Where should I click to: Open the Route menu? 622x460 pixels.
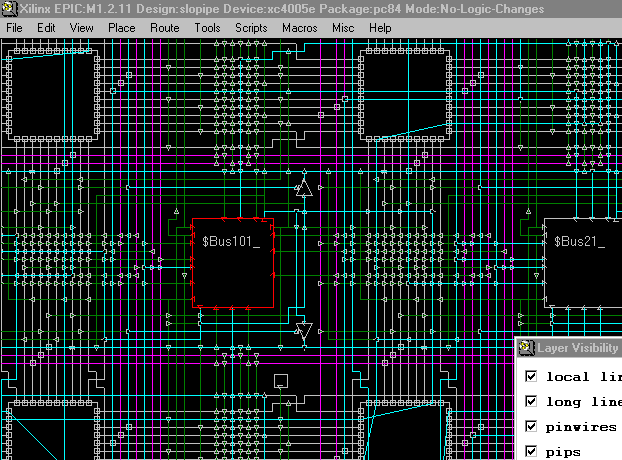pos(165,28)
